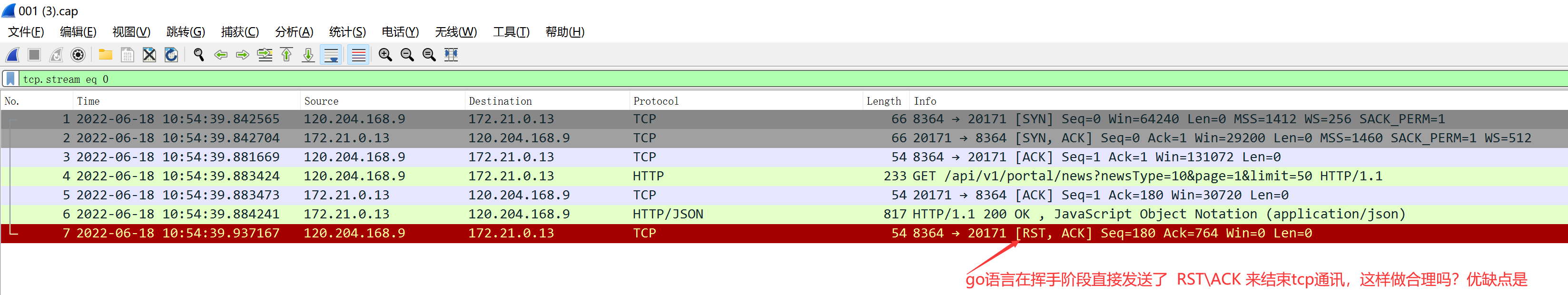Screen dimensions: 1568x295
Task: Open a capture file via folder icon
Action: pyautogui.click(x=105, y=55)
